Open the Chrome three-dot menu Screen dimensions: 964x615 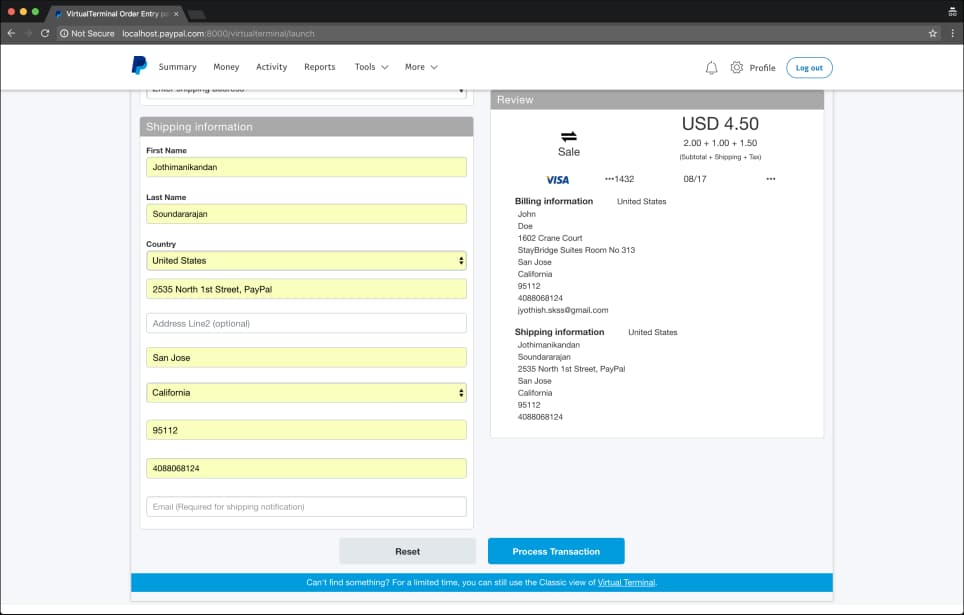point(952,33)
